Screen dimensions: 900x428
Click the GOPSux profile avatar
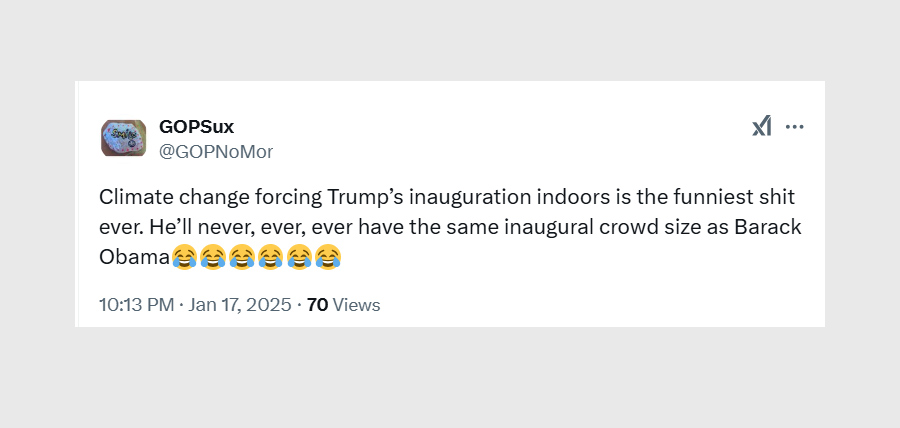124,138
